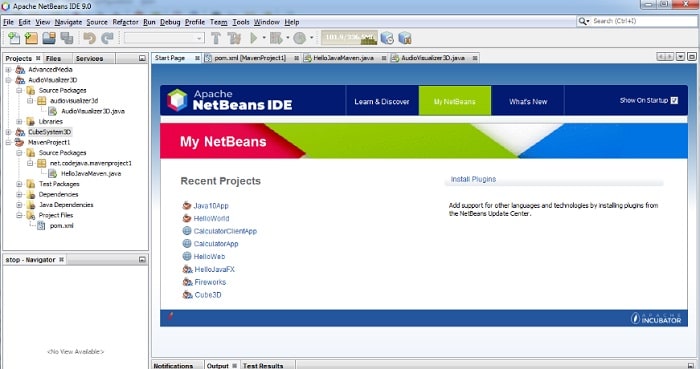Click the green Run Project icon

(254, 38)
